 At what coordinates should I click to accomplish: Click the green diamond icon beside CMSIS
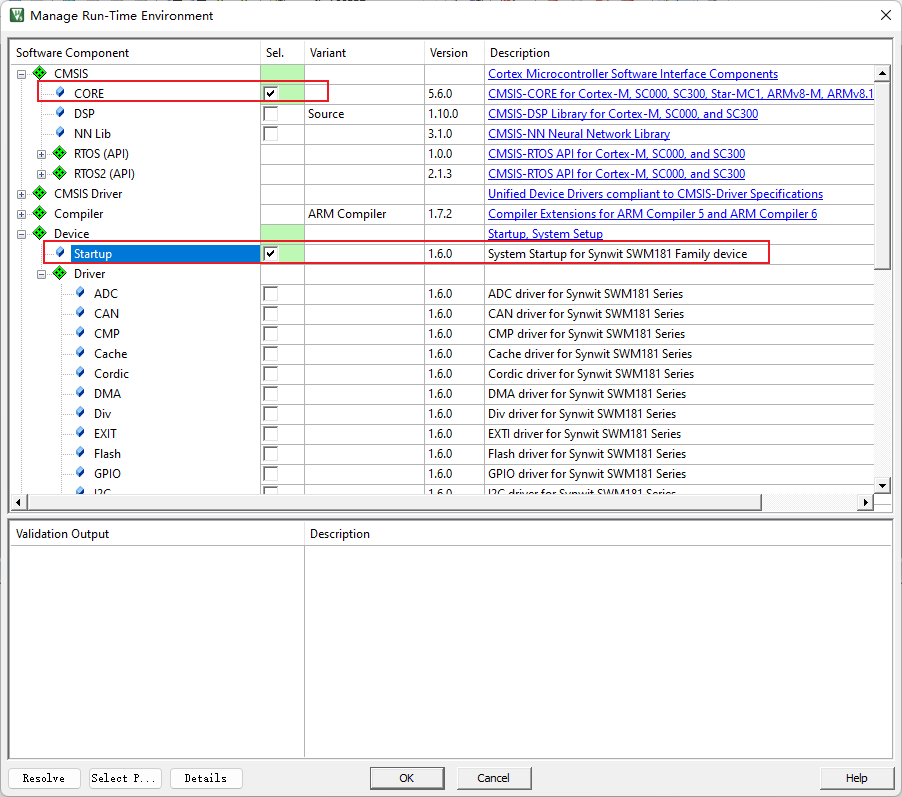click(x=40, y=74)
